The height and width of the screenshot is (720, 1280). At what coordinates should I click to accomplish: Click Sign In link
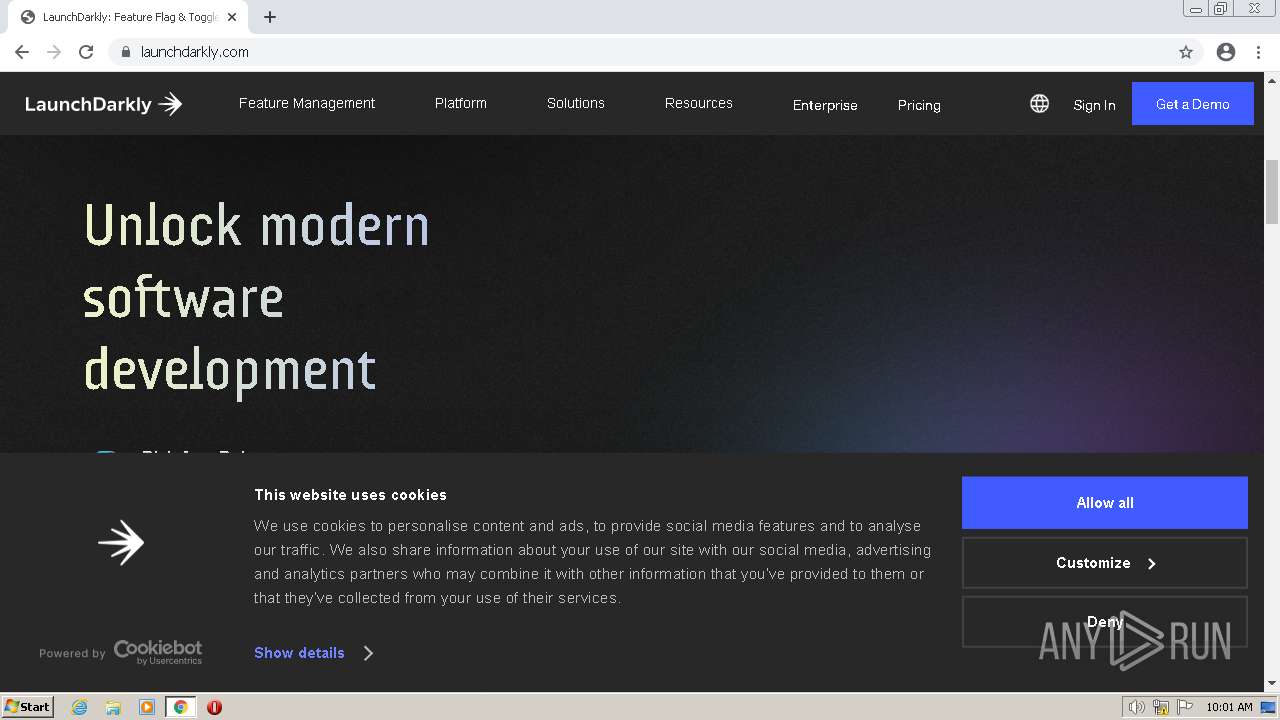1094,105
